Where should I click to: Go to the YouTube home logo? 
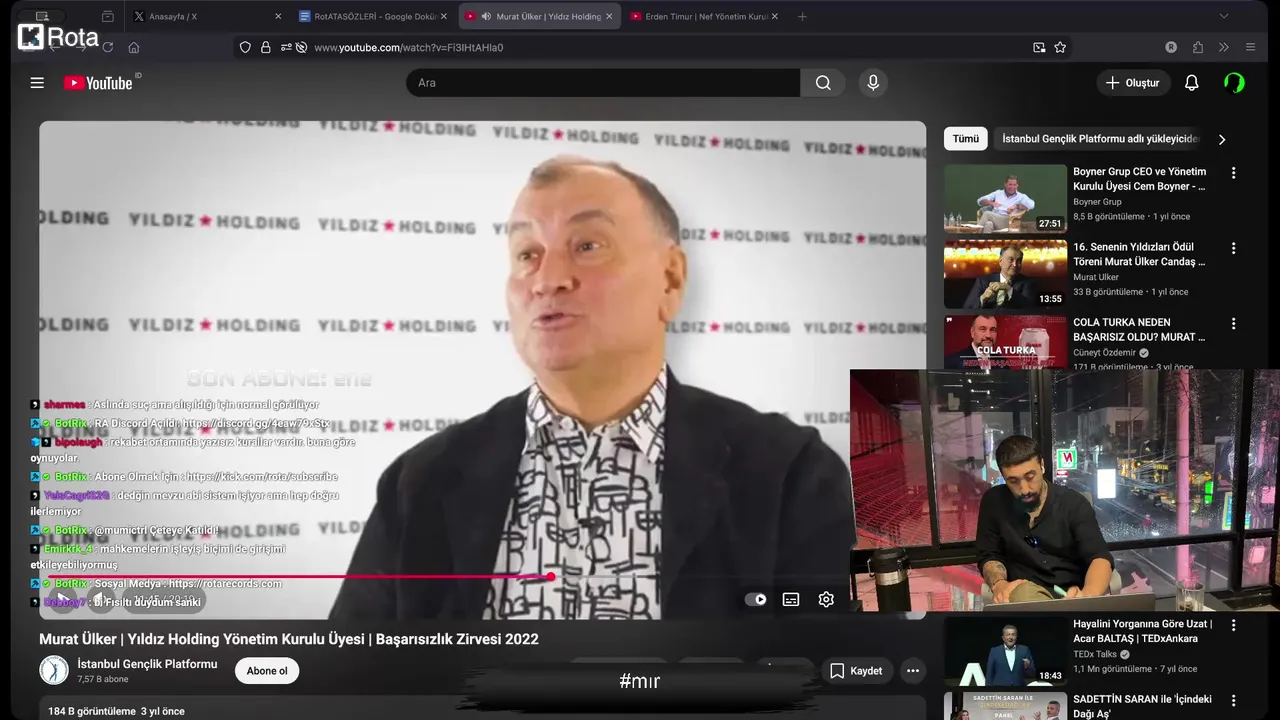98,83
